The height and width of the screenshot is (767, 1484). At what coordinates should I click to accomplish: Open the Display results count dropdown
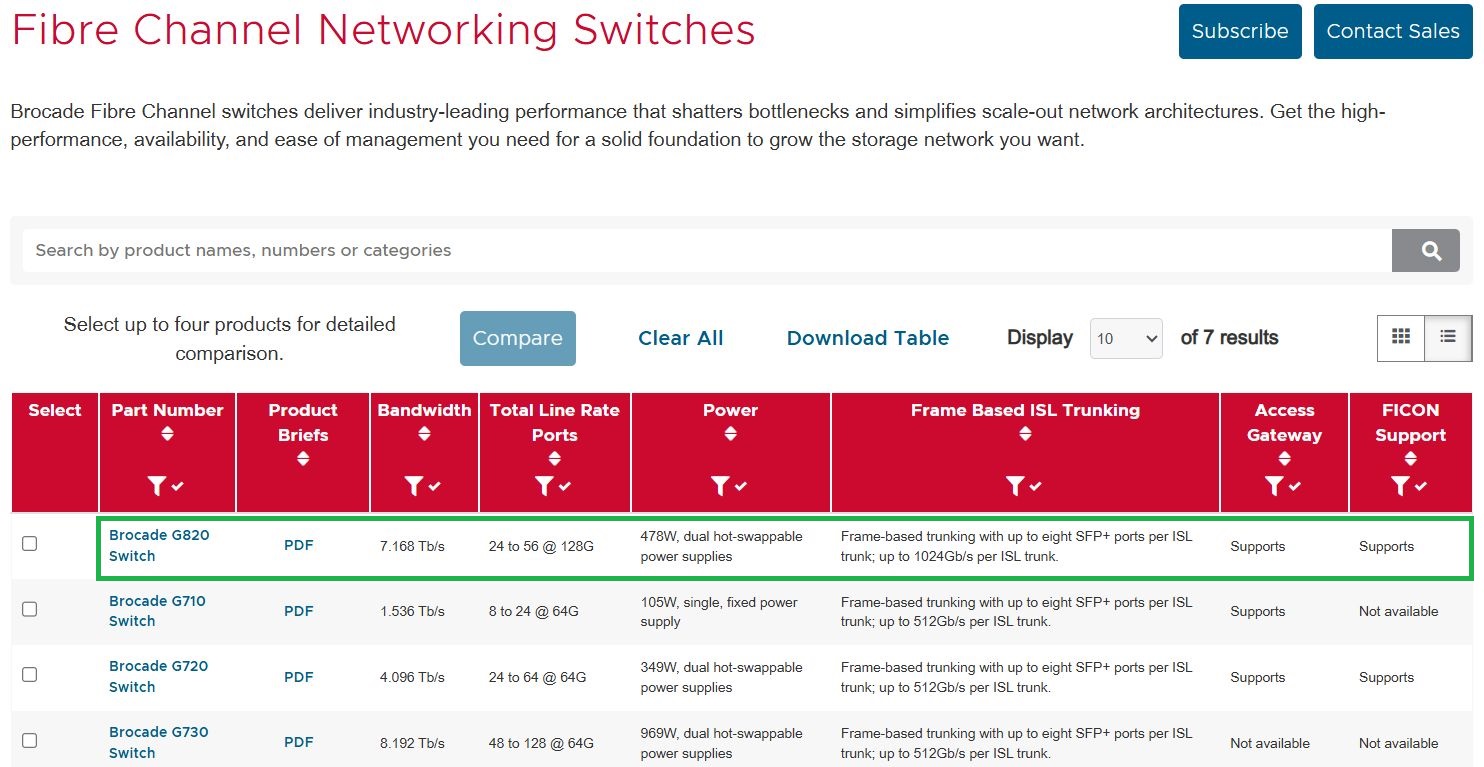(1126, 339)
